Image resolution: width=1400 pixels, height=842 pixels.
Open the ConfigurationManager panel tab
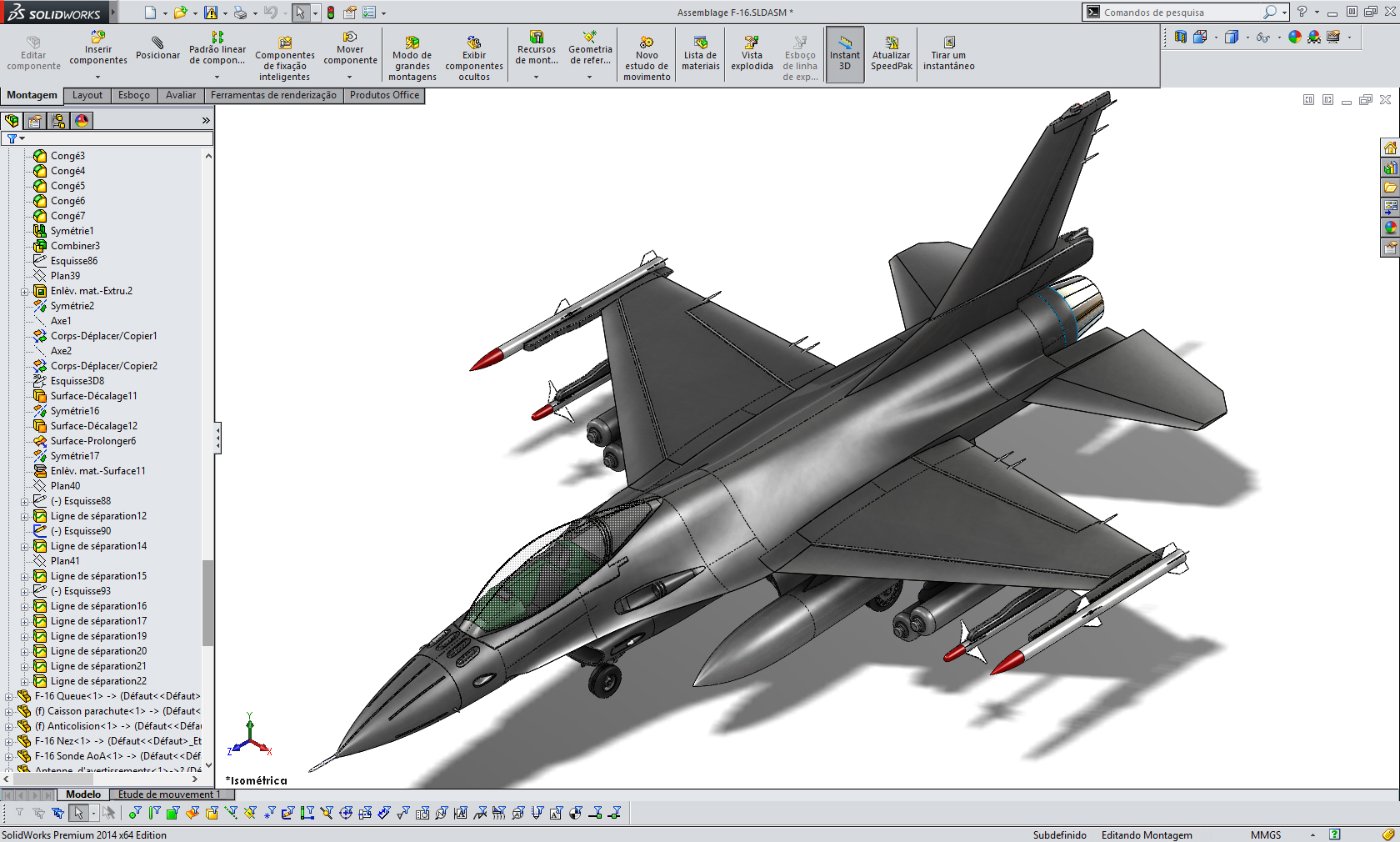[58, 121]
